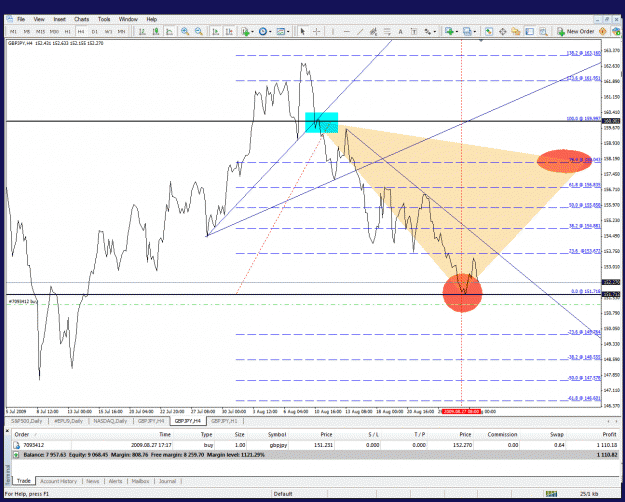Expand the Profiles dropdown arrow

(x=475, y=32)
